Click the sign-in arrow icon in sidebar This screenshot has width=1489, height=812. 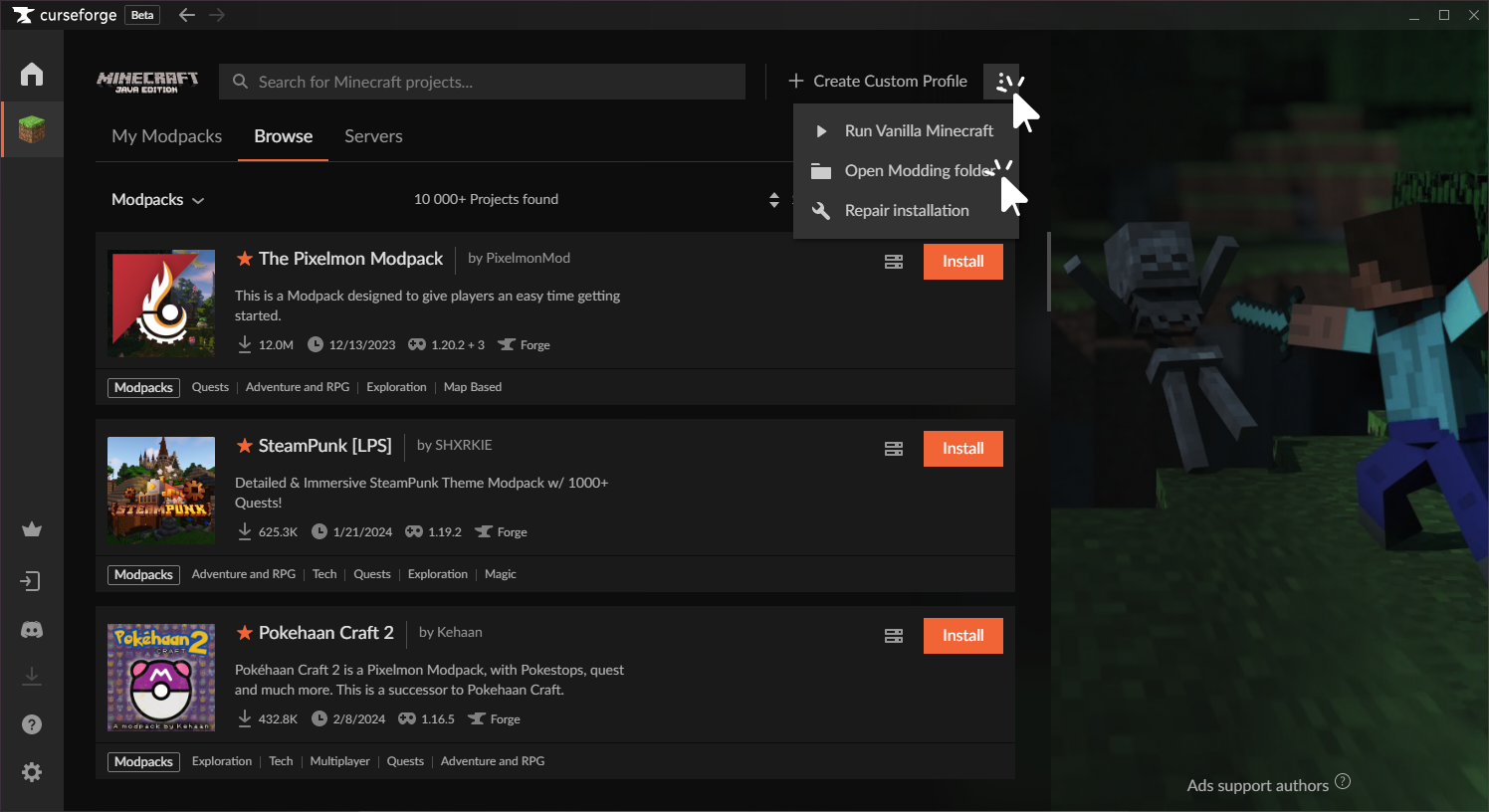32,581
